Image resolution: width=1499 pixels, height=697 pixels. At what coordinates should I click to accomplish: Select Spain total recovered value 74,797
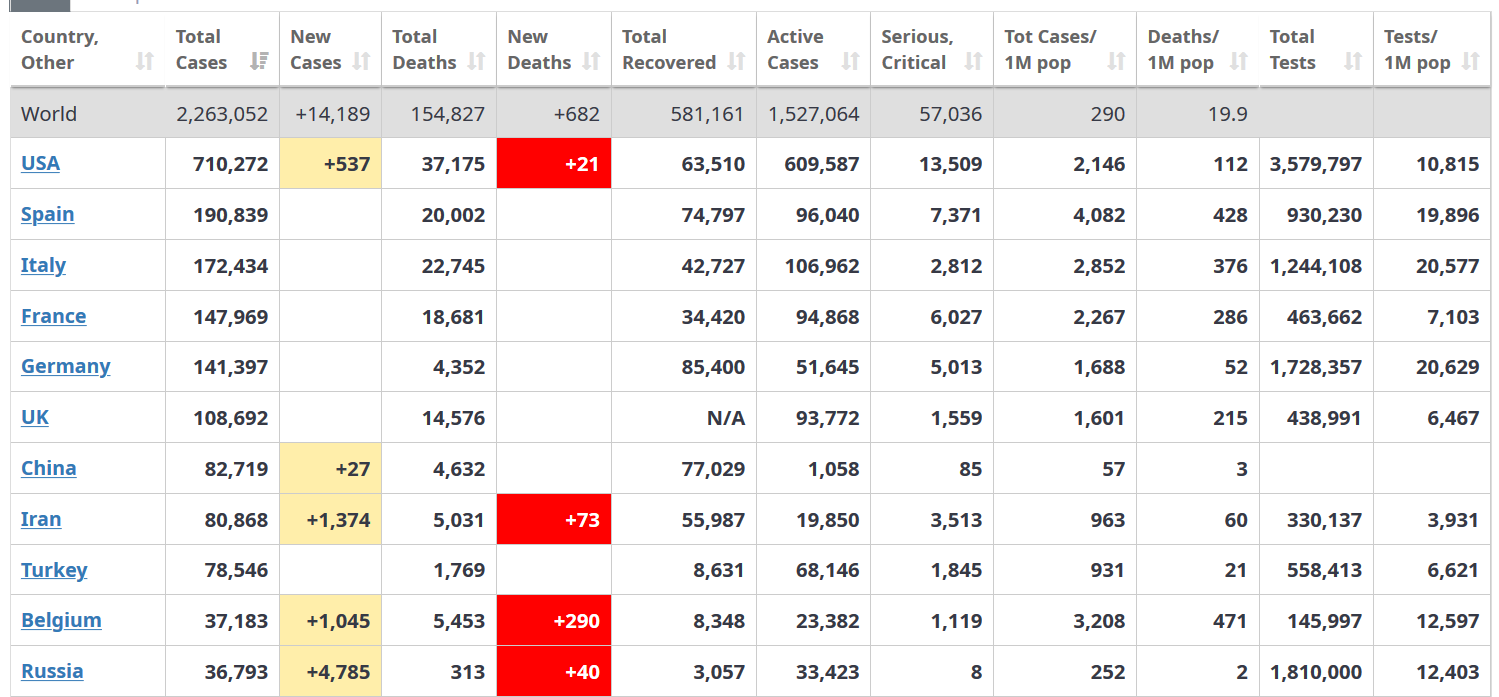pos(713,215)
